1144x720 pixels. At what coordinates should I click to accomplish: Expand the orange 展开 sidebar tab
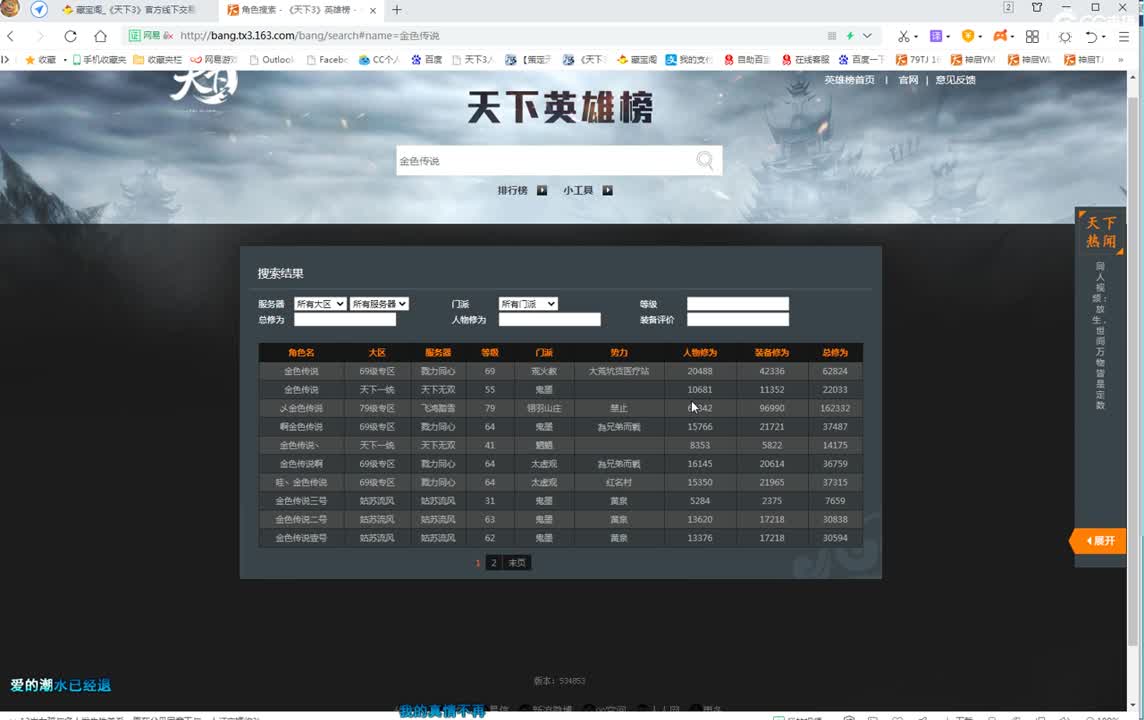(1097, 541)
